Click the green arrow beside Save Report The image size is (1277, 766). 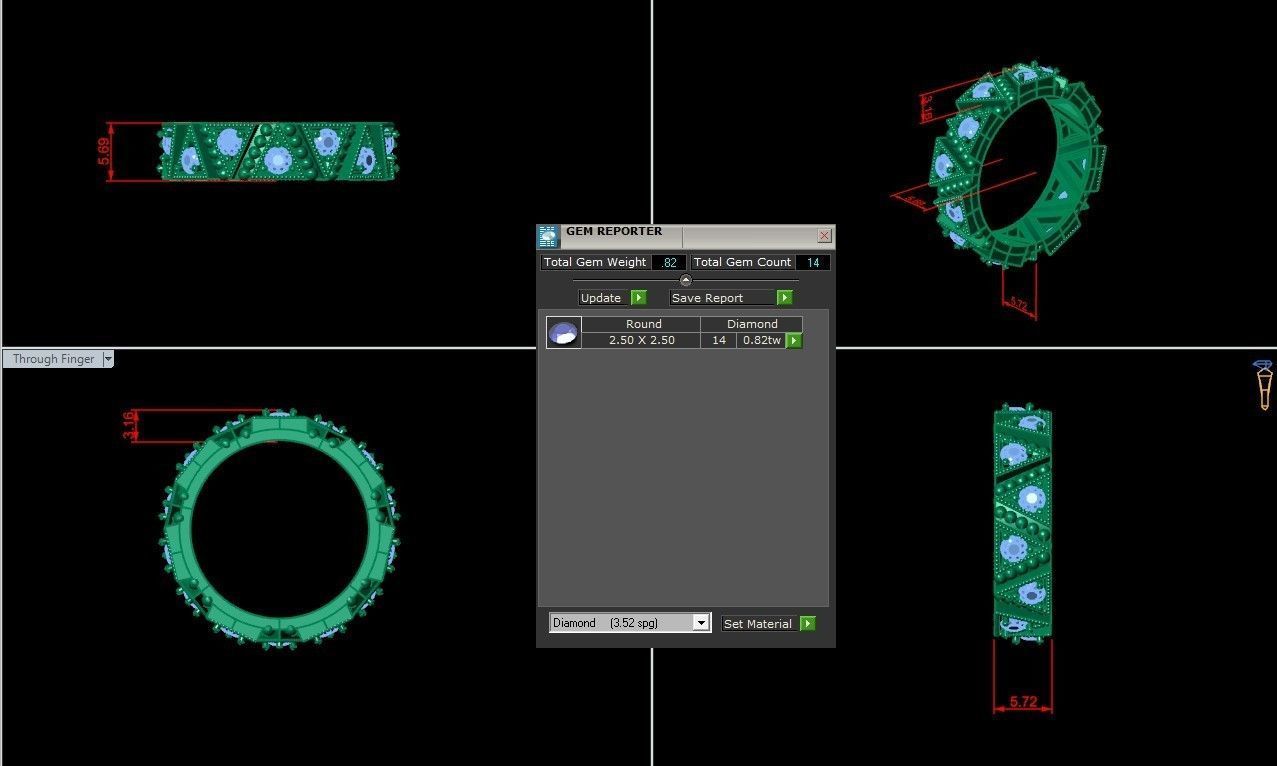coord(784,297)
